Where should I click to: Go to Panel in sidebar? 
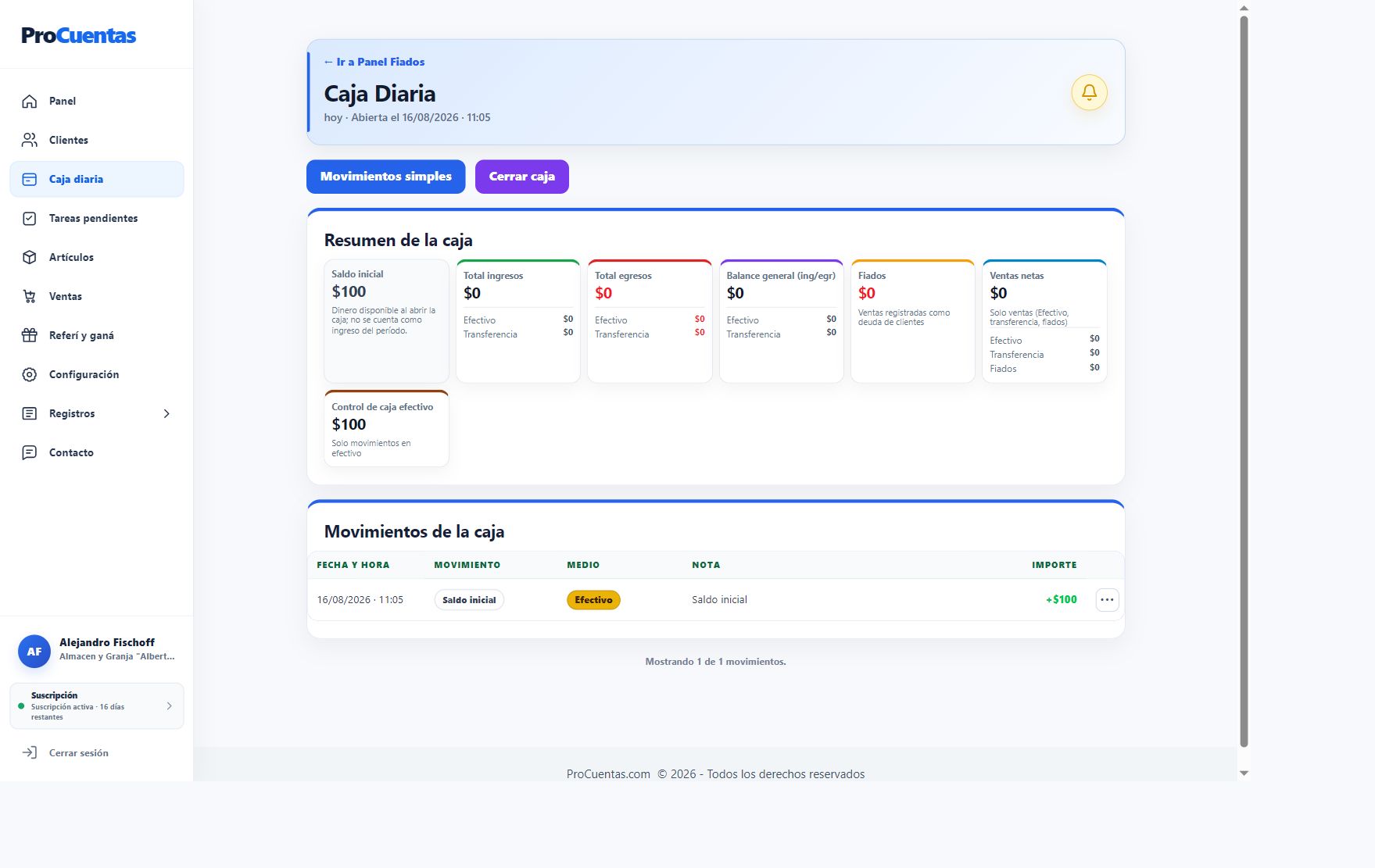point(97,101)
